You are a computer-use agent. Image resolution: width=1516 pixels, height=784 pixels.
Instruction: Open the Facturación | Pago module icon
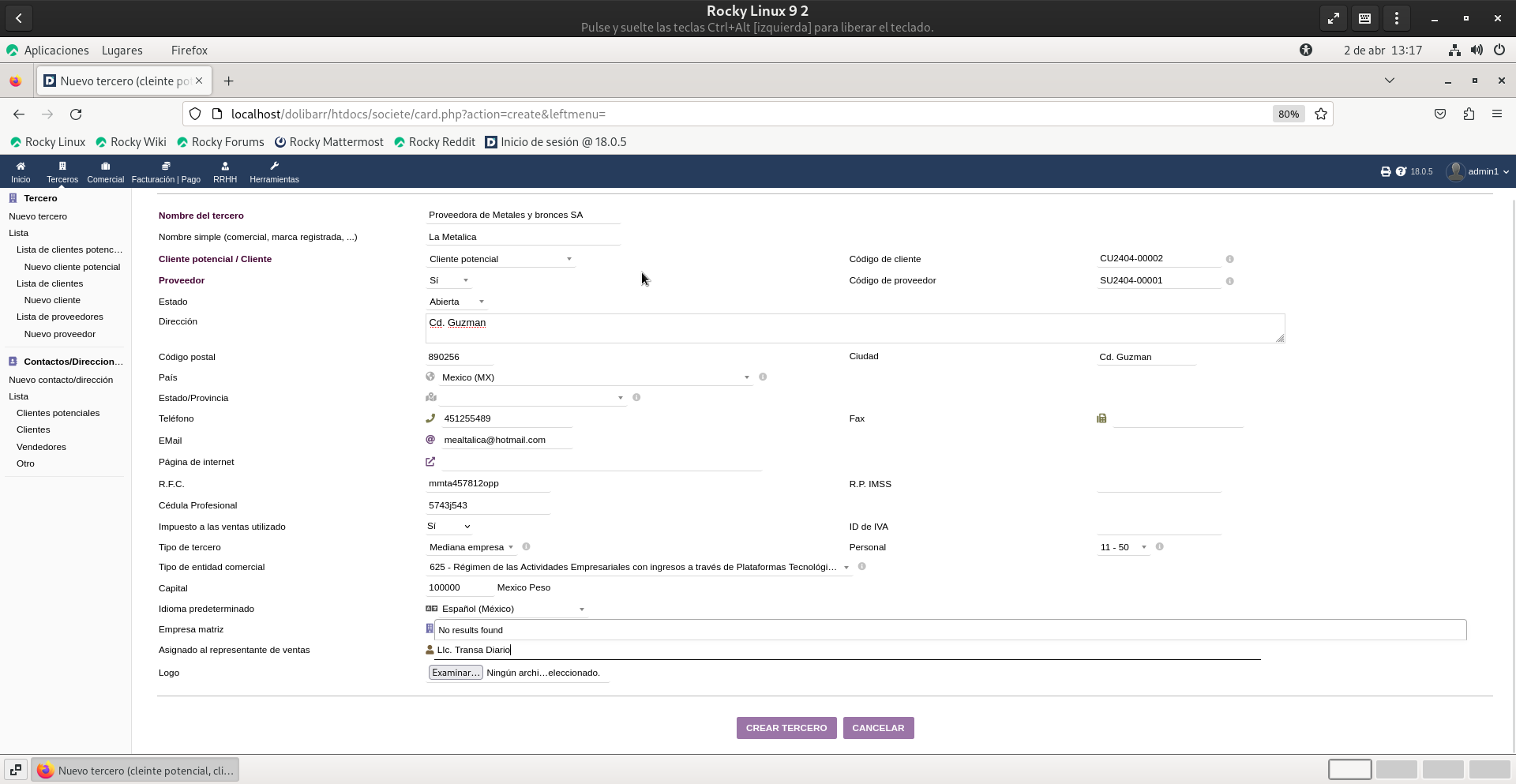coord(166,167)
